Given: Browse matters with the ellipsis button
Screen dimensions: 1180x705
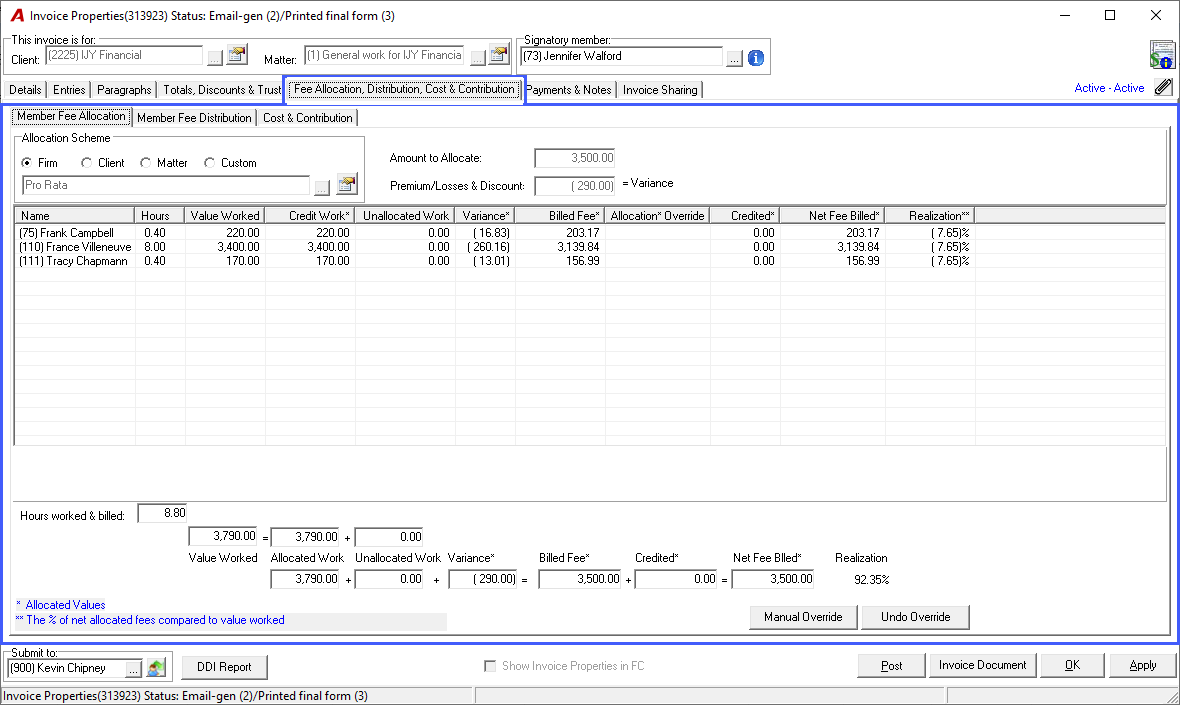Looking at the screenshot, I should (x=477, y=57).
